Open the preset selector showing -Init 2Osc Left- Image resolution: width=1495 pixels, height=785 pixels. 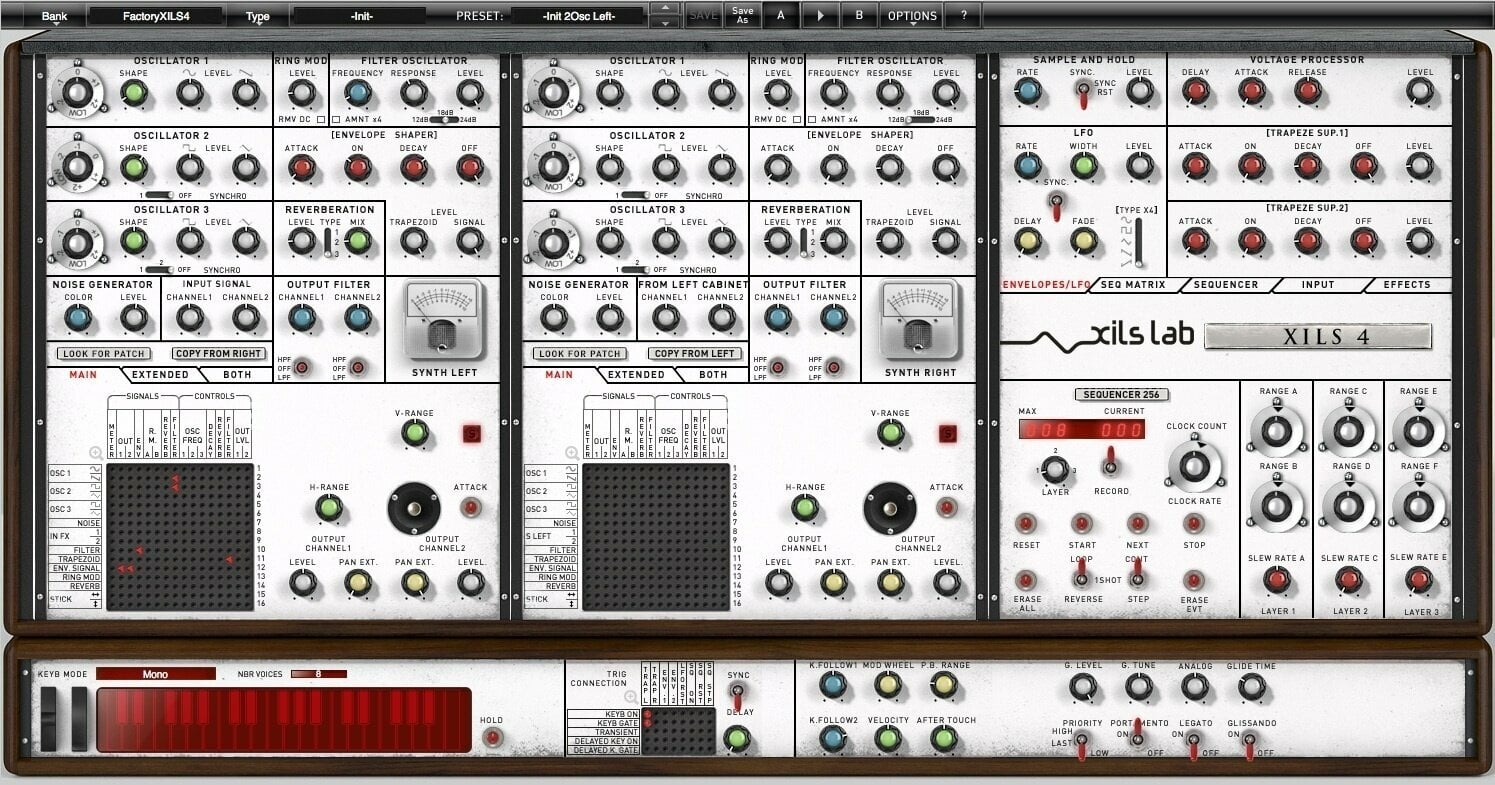click(x=581, y=14)
